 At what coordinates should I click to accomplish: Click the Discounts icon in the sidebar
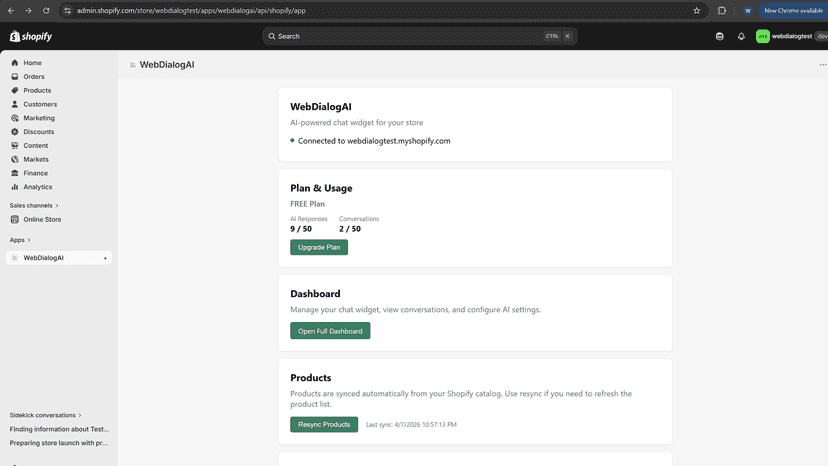pos(15,132)
